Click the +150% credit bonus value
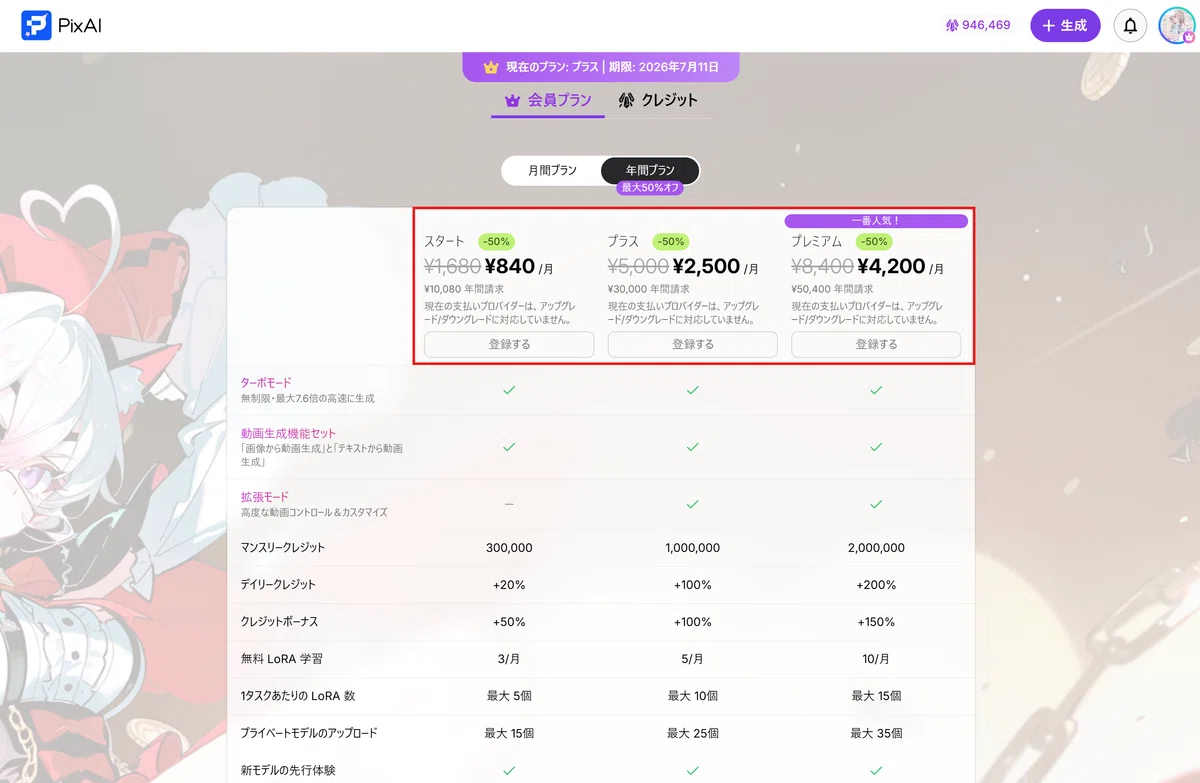This screenshot has width=1200, height=783. 876,622
